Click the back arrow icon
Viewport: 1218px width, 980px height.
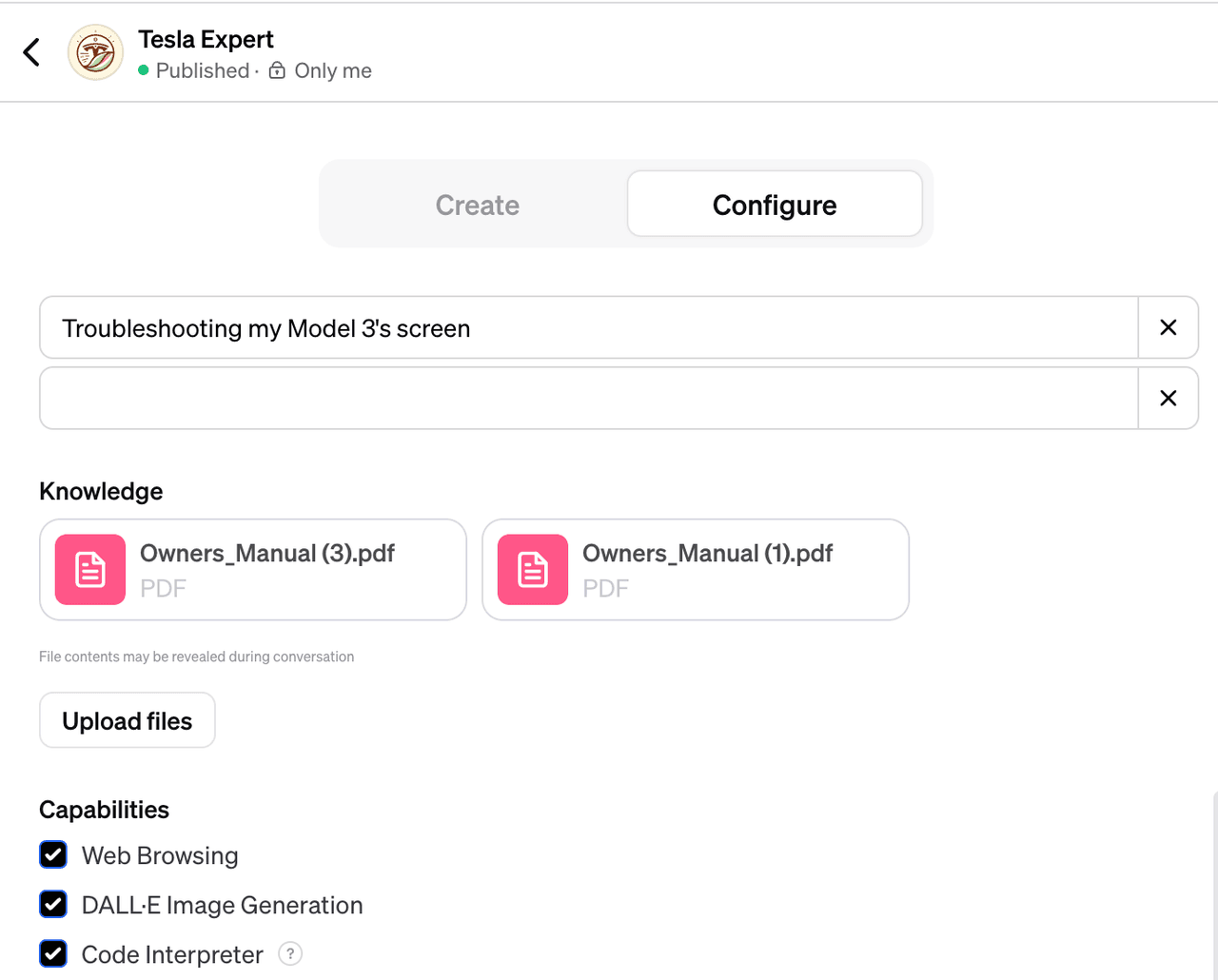31,52
